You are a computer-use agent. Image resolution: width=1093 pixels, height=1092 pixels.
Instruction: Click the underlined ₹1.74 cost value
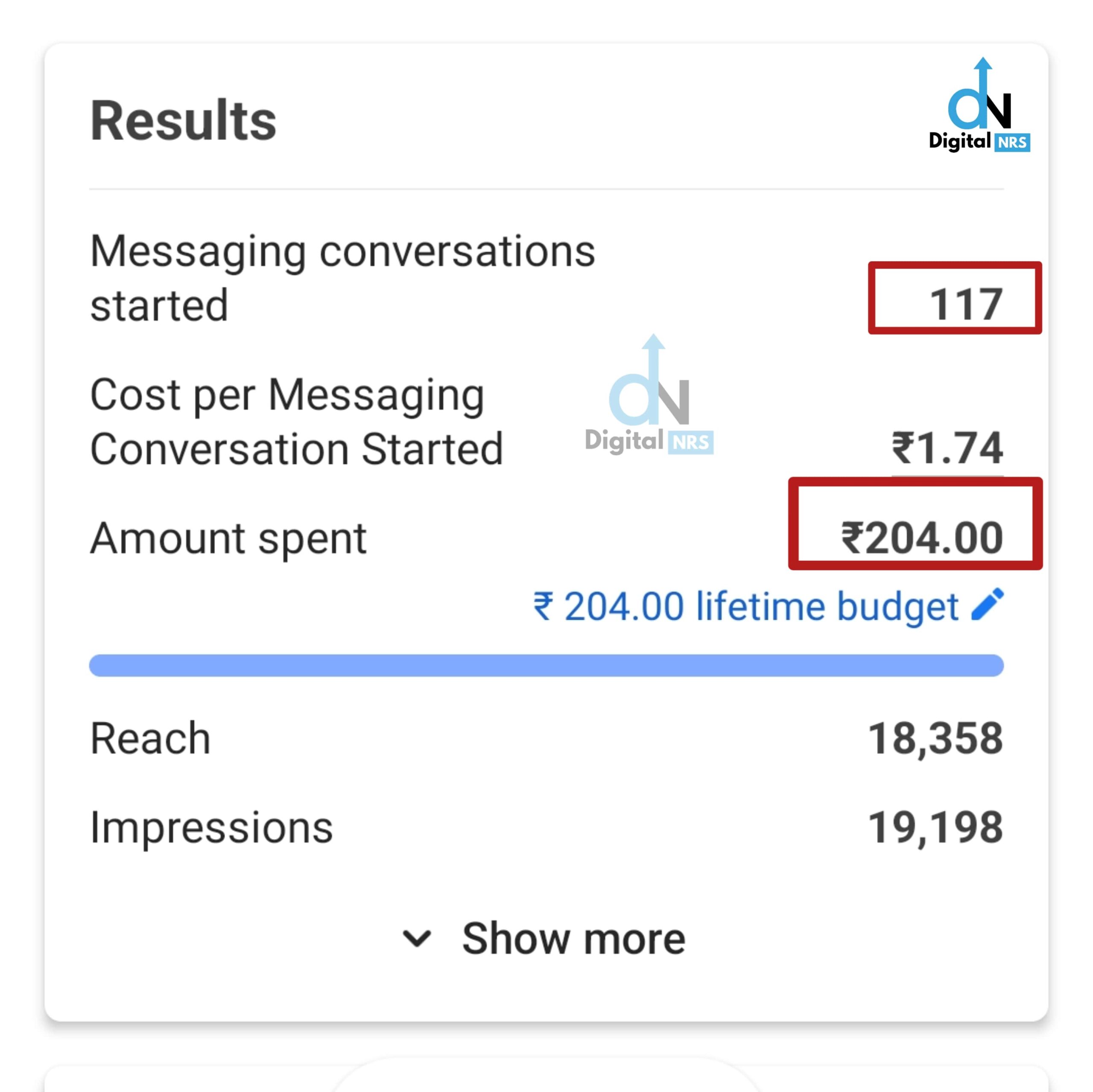click(x=947, y=448)
